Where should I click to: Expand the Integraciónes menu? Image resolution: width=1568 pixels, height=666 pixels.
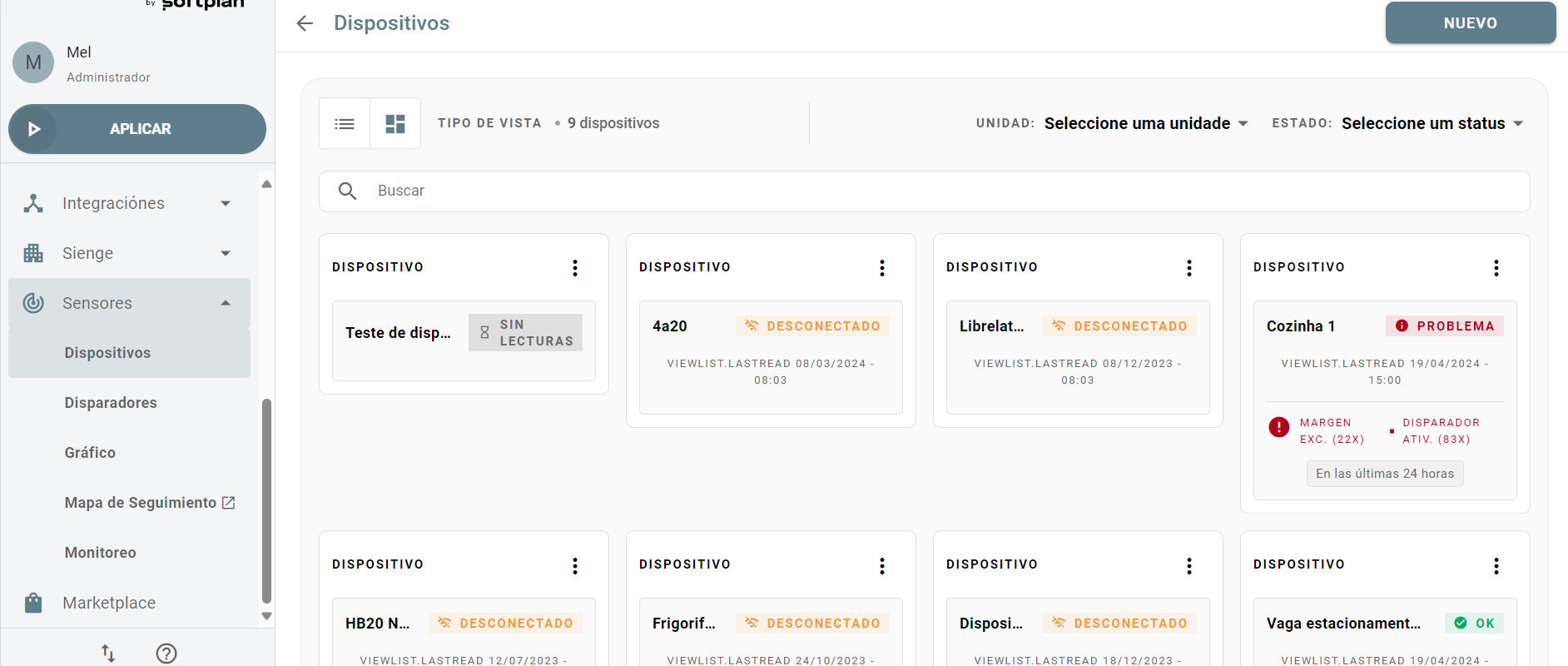(x=129, y=203)
